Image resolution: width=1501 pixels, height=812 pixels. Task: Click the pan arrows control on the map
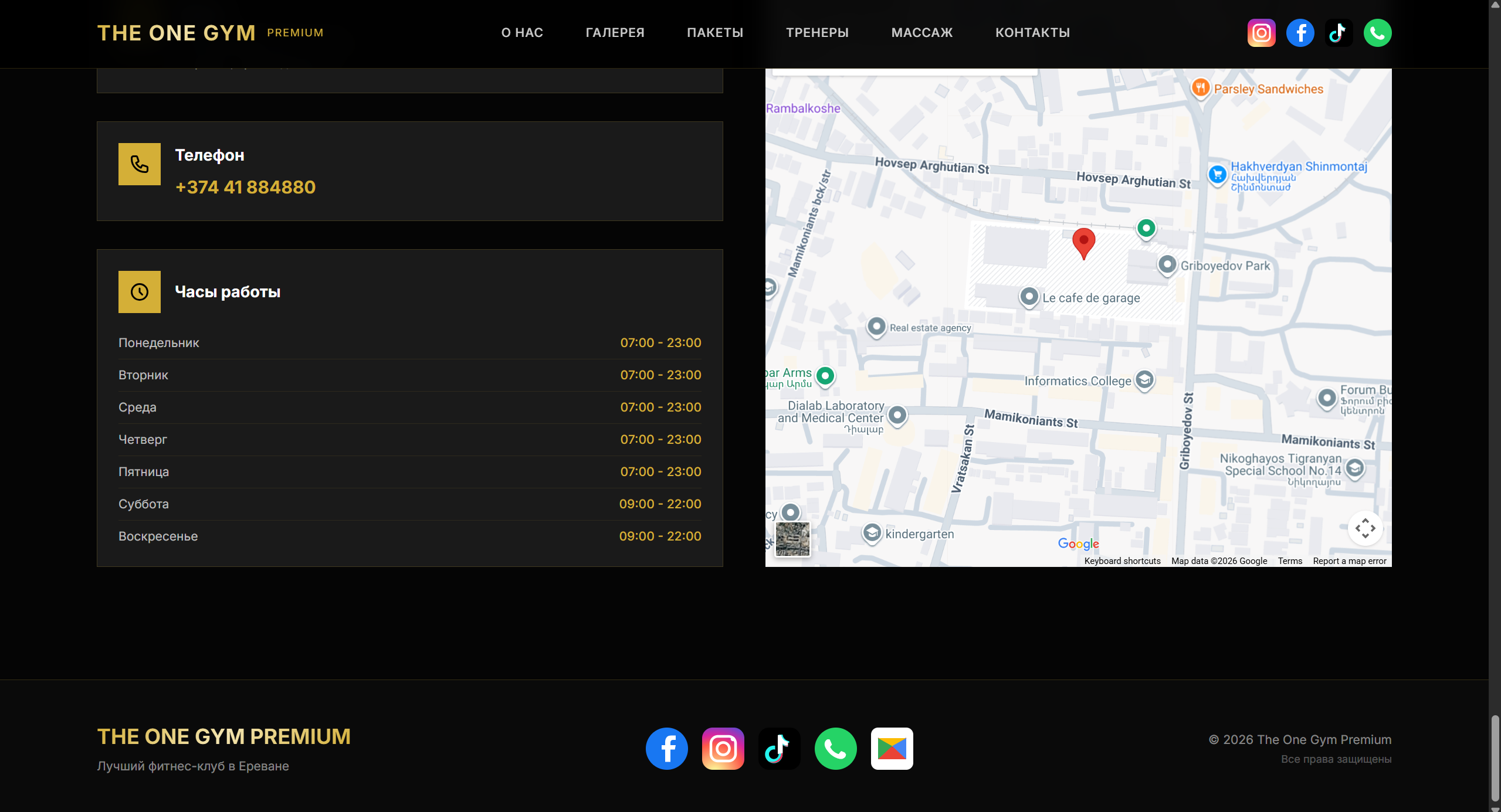(x=1367, y=528)
